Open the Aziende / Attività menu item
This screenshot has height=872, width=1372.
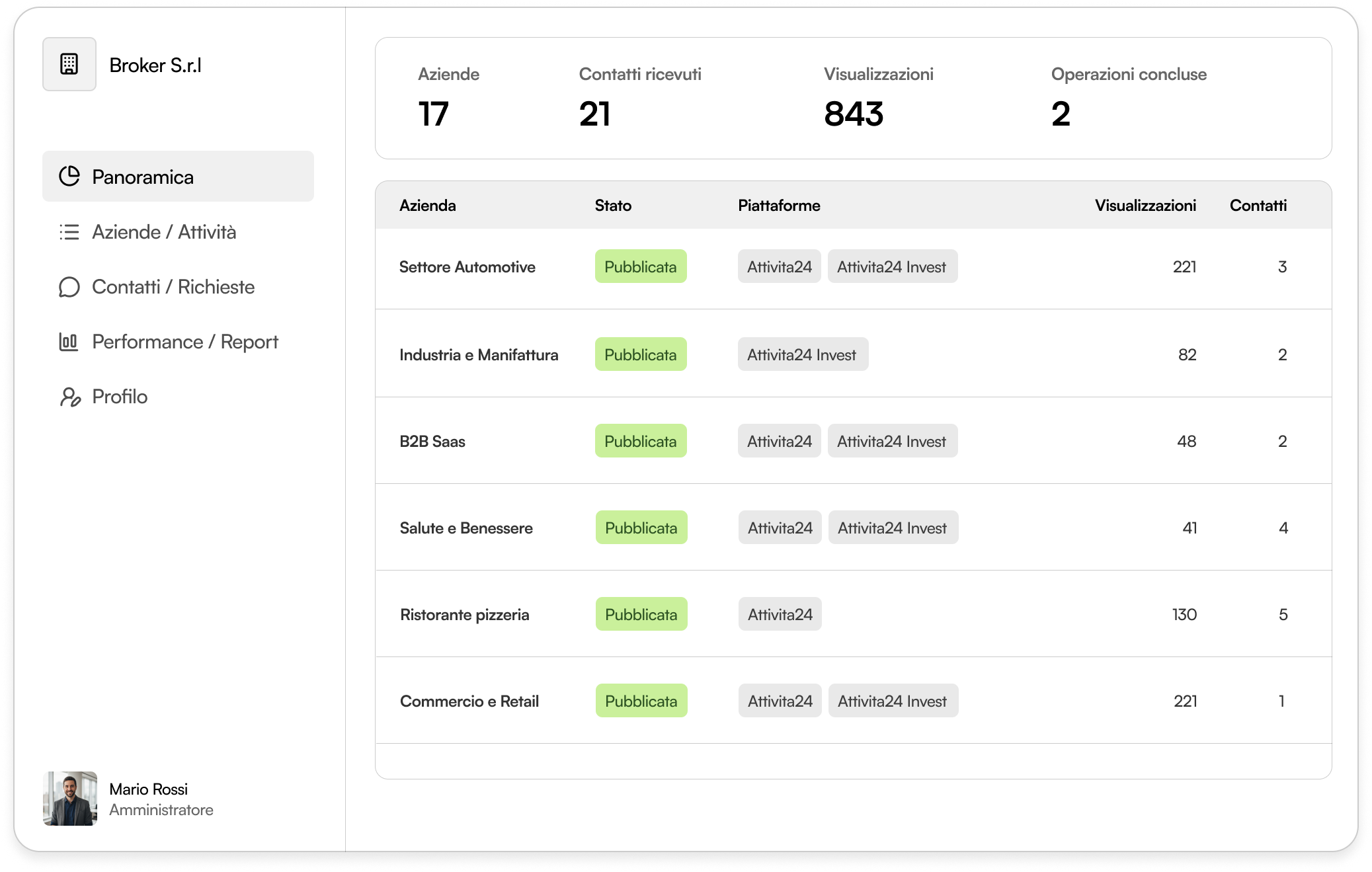point(164,232)
